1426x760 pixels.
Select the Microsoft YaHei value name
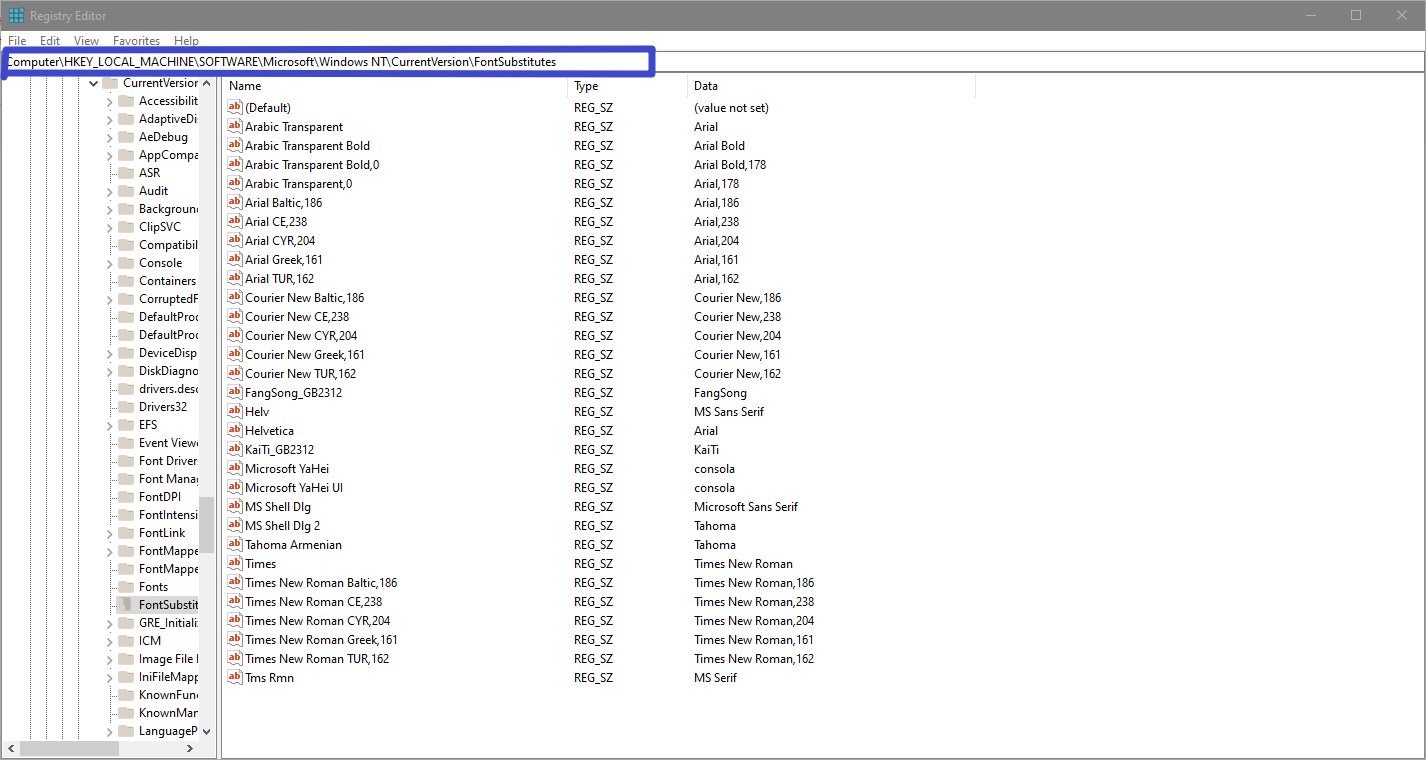tap(286, 468)
